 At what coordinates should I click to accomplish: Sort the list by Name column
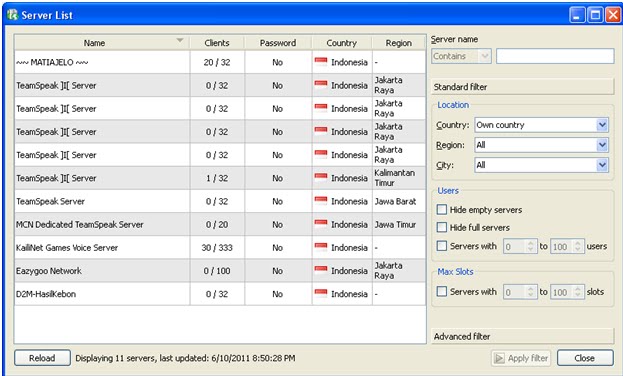(102, 43)
